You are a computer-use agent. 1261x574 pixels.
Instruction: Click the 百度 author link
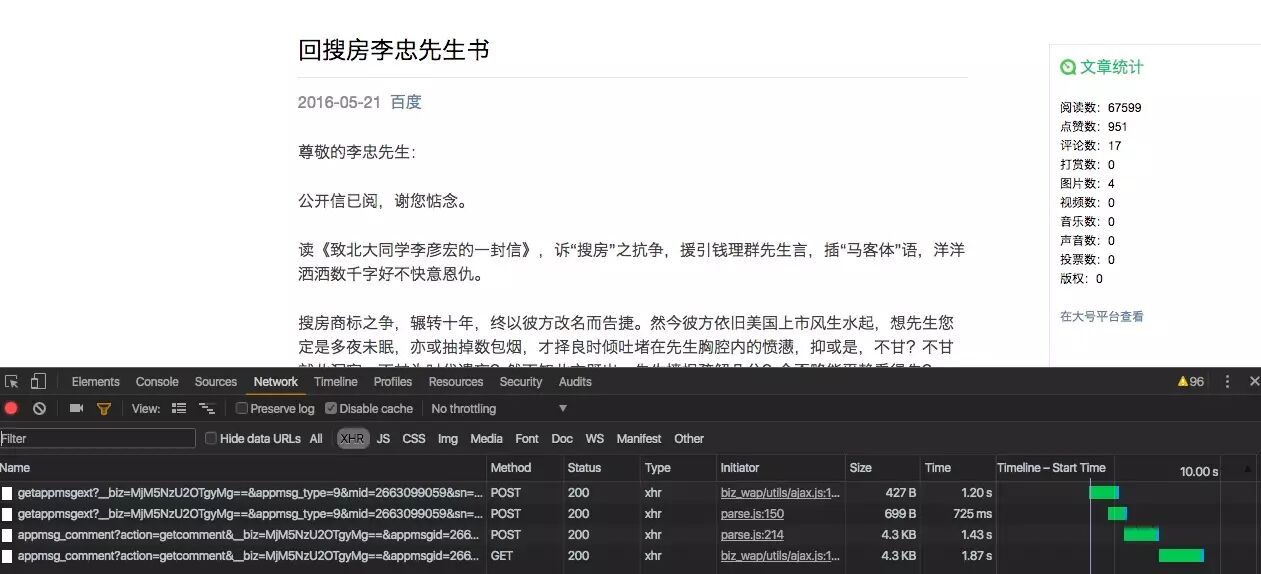tap(406, 102)
